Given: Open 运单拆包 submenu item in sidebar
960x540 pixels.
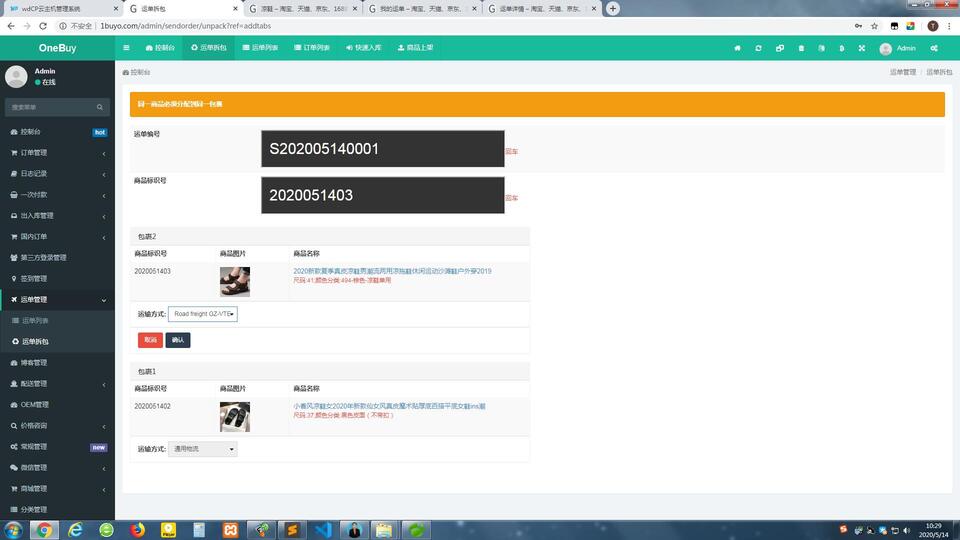Looking at the screenshot, I should click(x=58, y=342).
